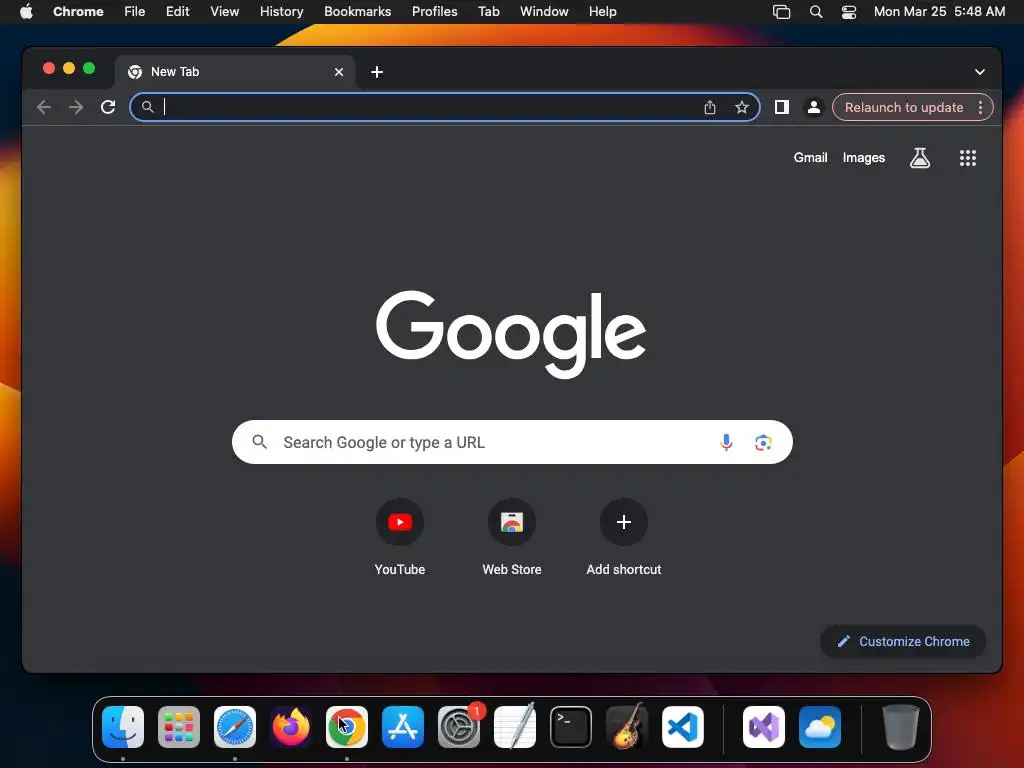Click Relaunch to update

903,107
